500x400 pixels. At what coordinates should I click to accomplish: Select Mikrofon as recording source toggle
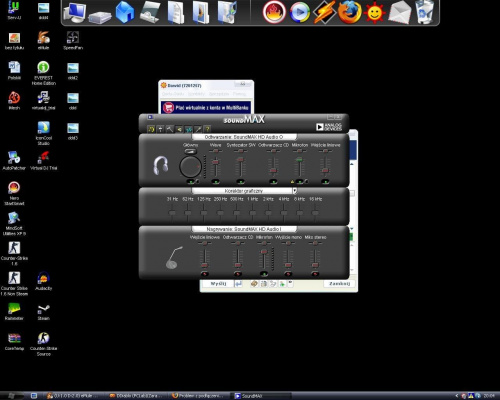(x=264, y=274)
